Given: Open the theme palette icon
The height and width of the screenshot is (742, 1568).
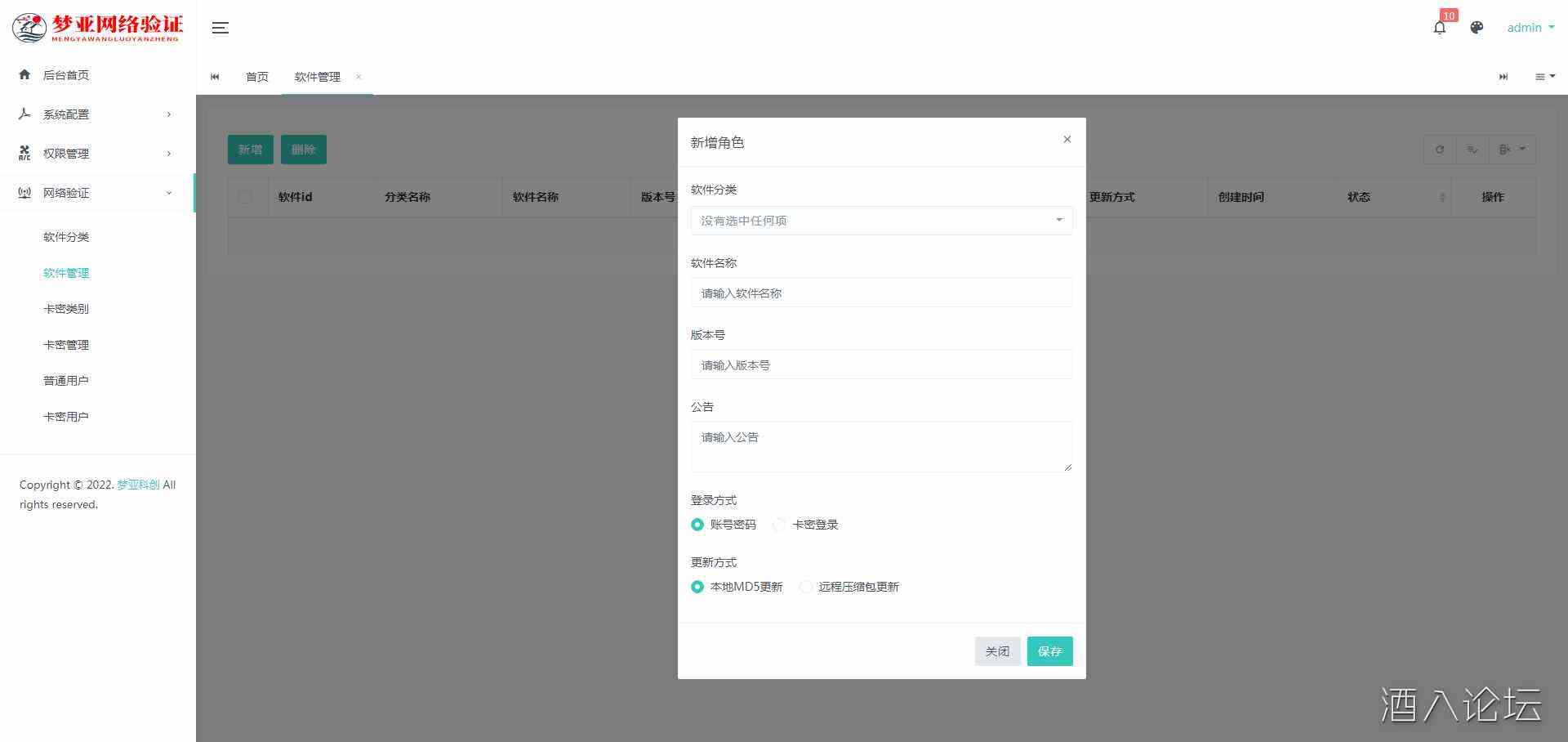Looking at the screenshot, I should pos(1477,28).
